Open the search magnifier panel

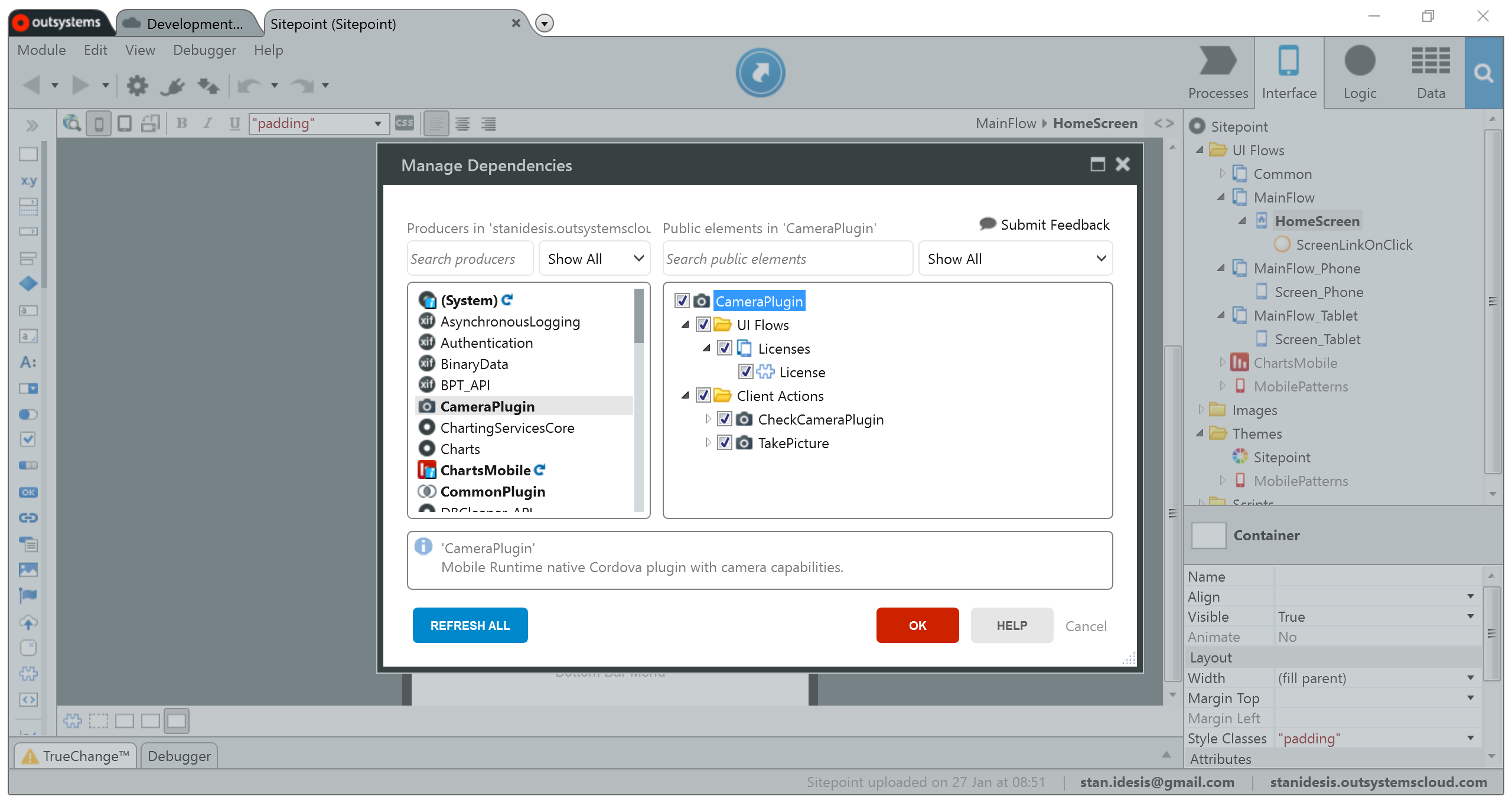(1483, 73)
